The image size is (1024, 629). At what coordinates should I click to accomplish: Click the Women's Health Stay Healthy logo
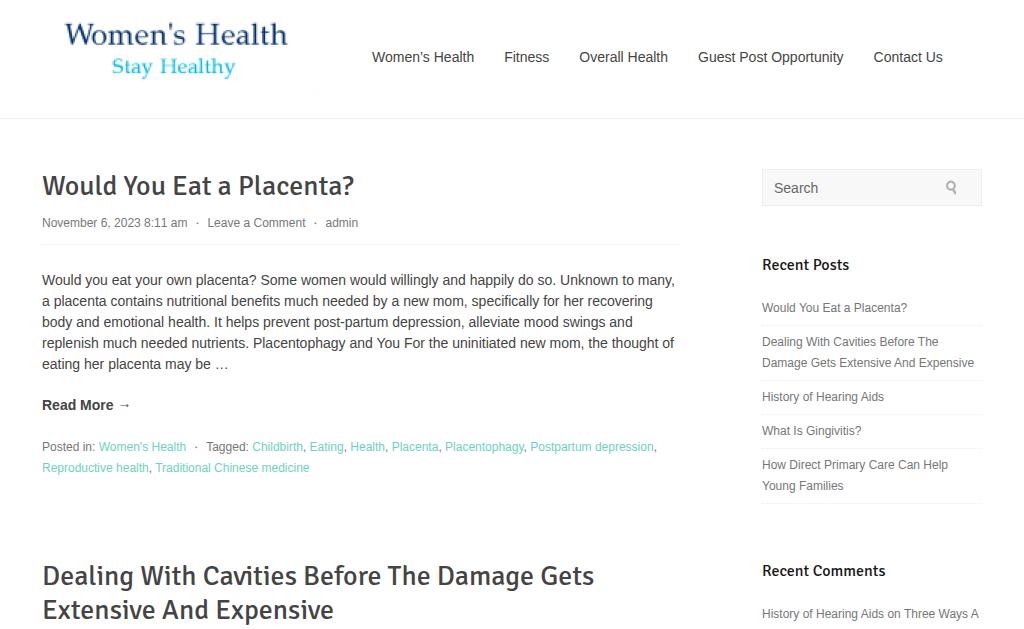176,50
